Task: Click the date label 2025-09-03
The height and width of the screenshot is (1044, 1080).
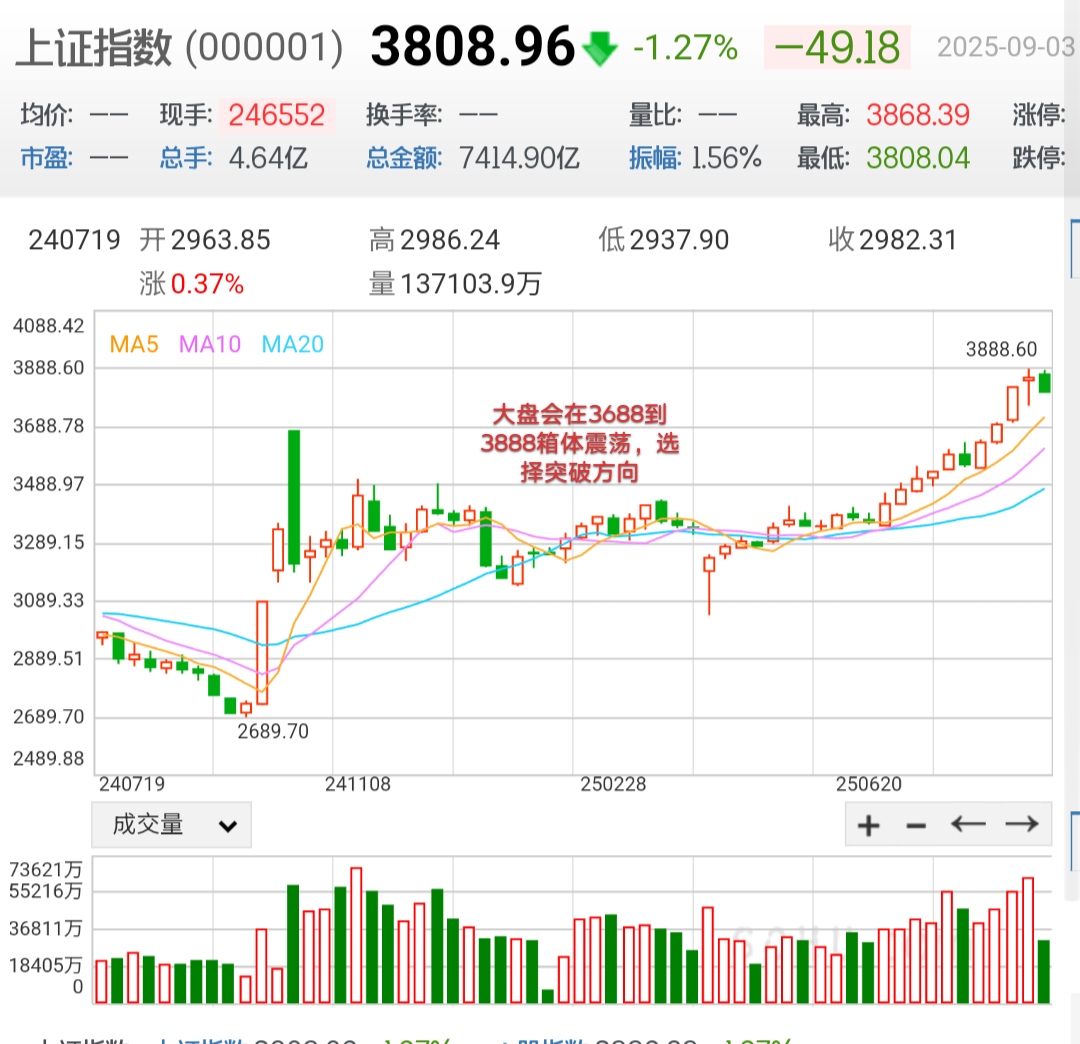Action: coord(1005,47)
